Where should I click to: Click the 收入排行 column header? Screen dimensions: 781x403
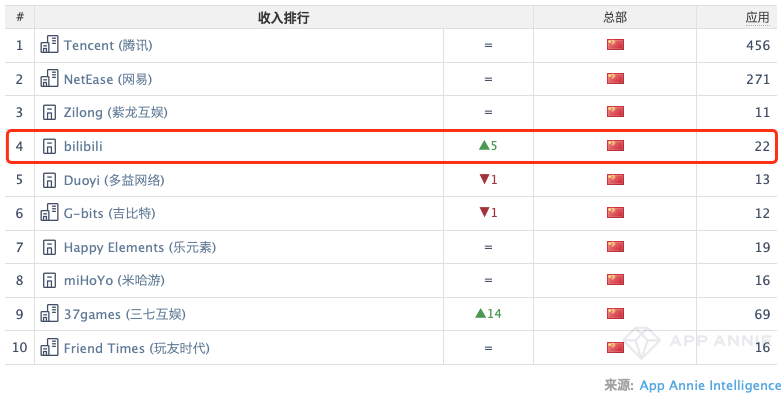click(x=283, y=18)
